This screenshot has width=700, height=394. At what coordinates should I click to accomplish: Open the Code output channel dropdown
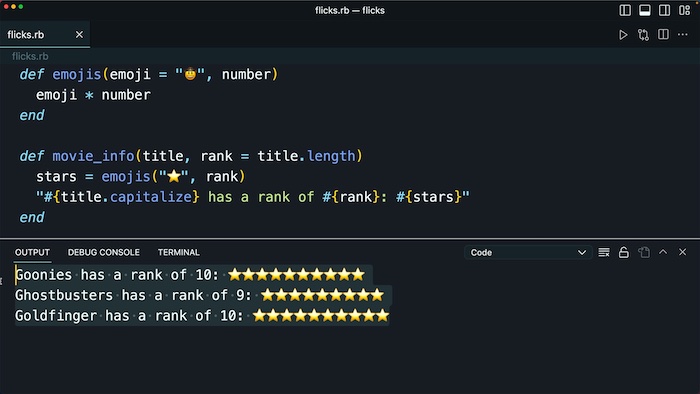point(528,253)
